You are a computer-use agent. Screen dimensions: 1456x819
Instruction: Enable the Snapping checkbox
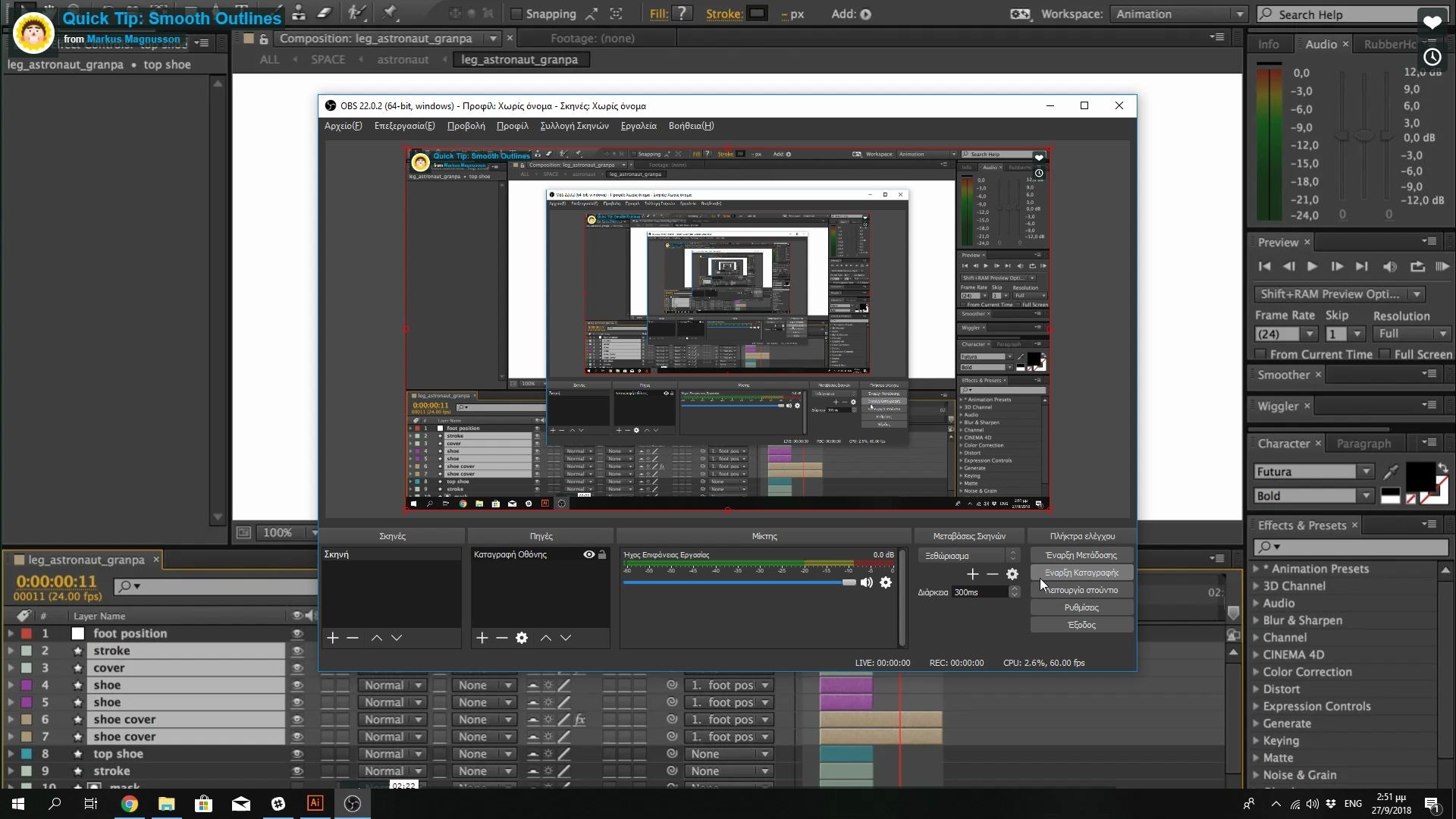[516, 14]
